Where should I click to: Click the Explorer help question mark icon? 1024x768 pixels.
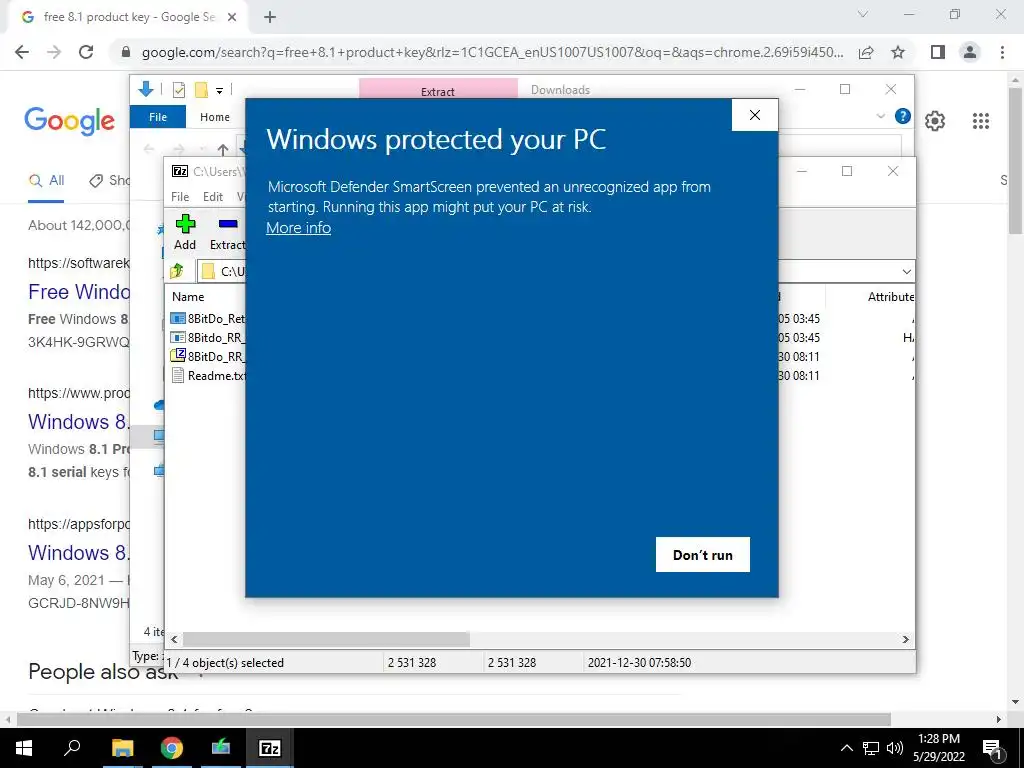(903, 116)
